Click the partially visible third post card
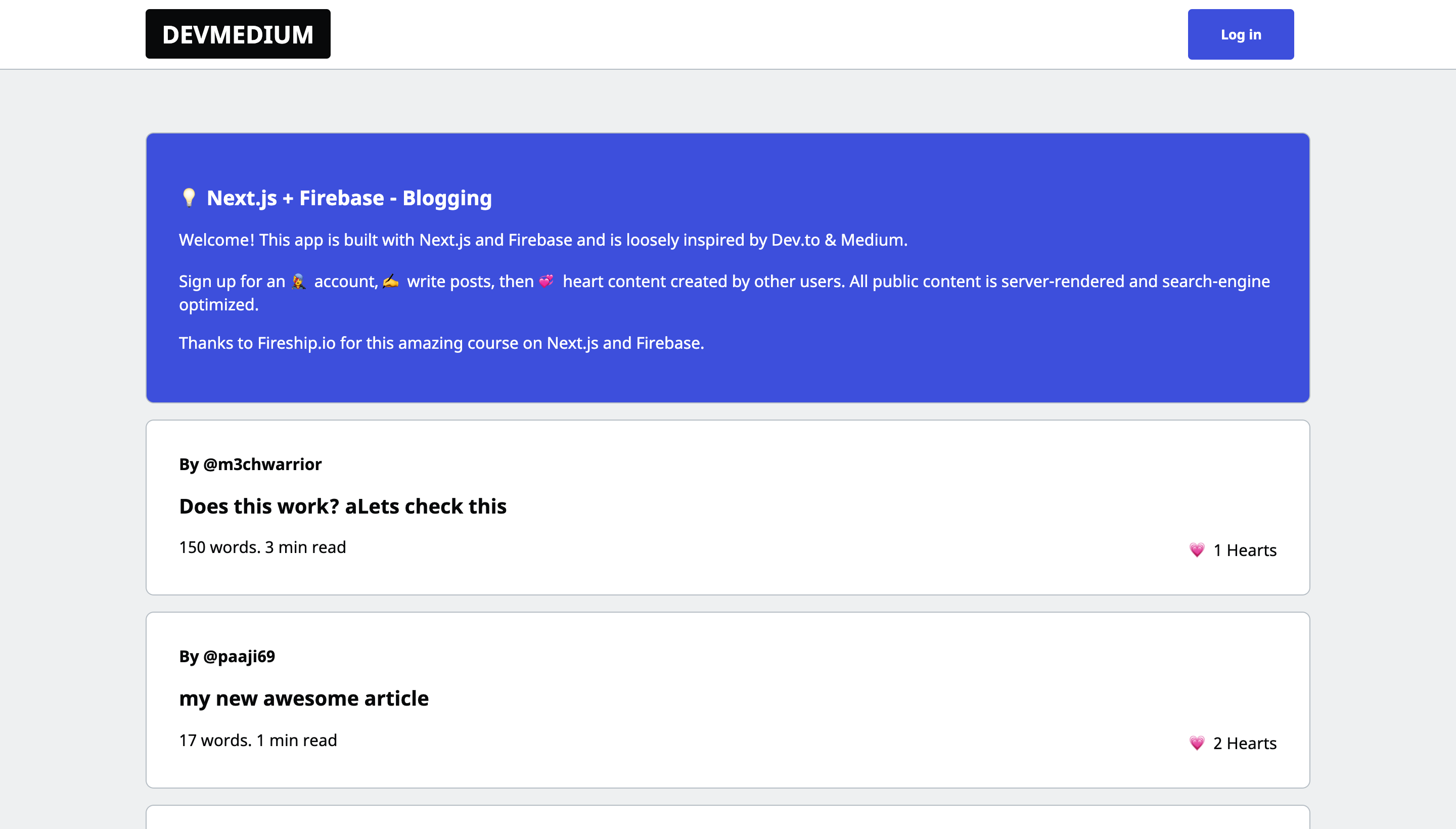The image size is (1456, 829). click(x=727, y=817)
